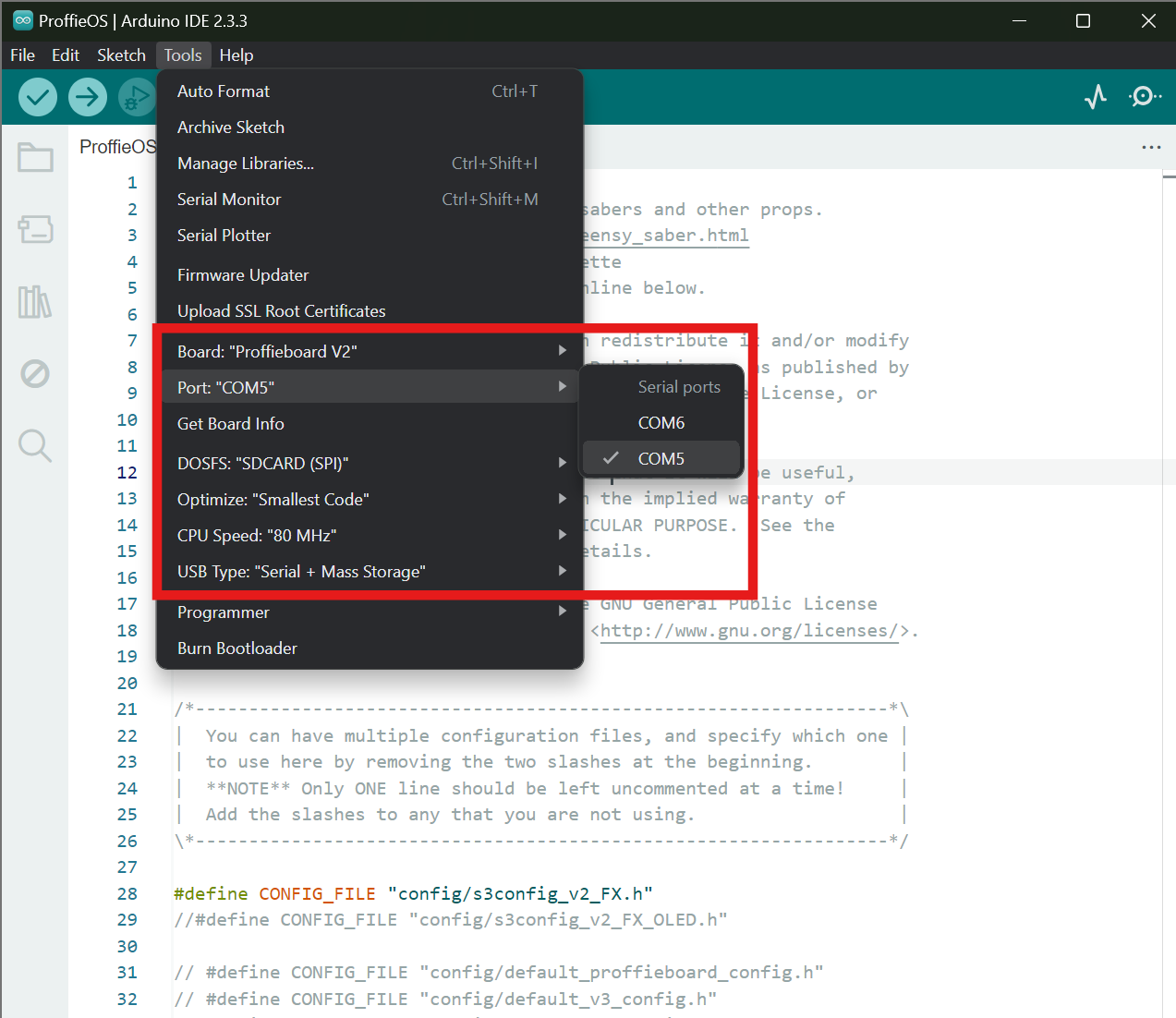Close the open Tools menu
This screenshot has width=1176, height=1018.
tap(183, 55)
